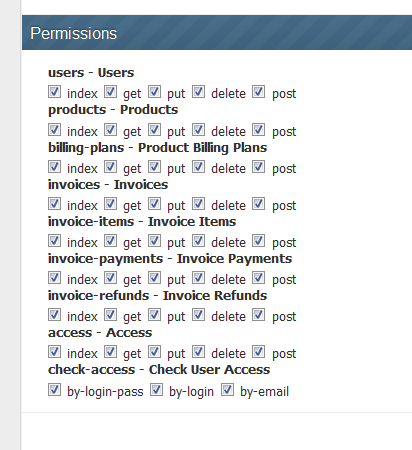The width and height of the screenshot is (412, 450).
Task: Toggle the by-email checkbox
Action: (x=227, y=390)
